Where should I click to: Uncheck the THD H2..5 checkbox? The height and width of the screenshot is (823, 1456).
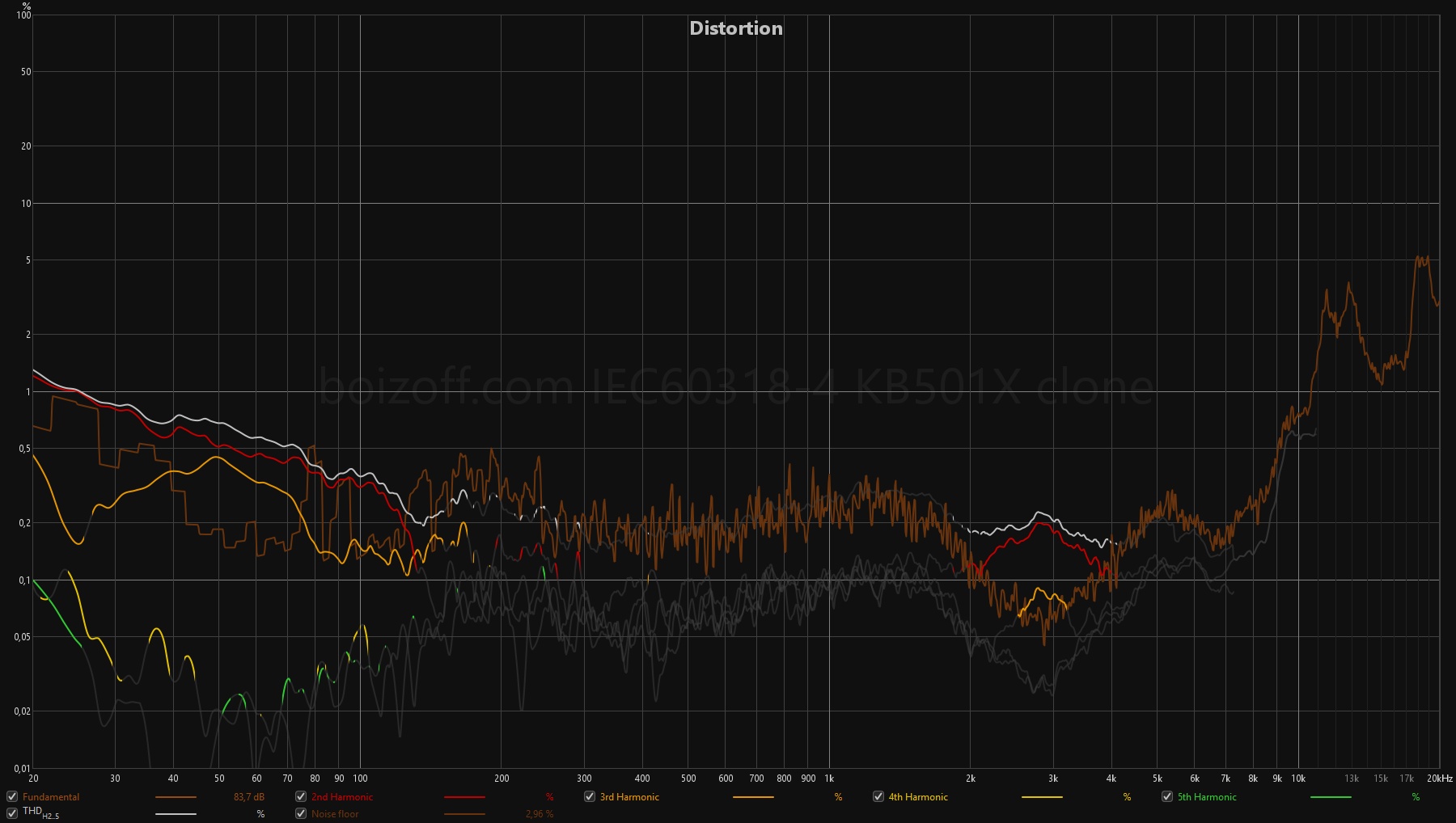[x=12, y=813]
